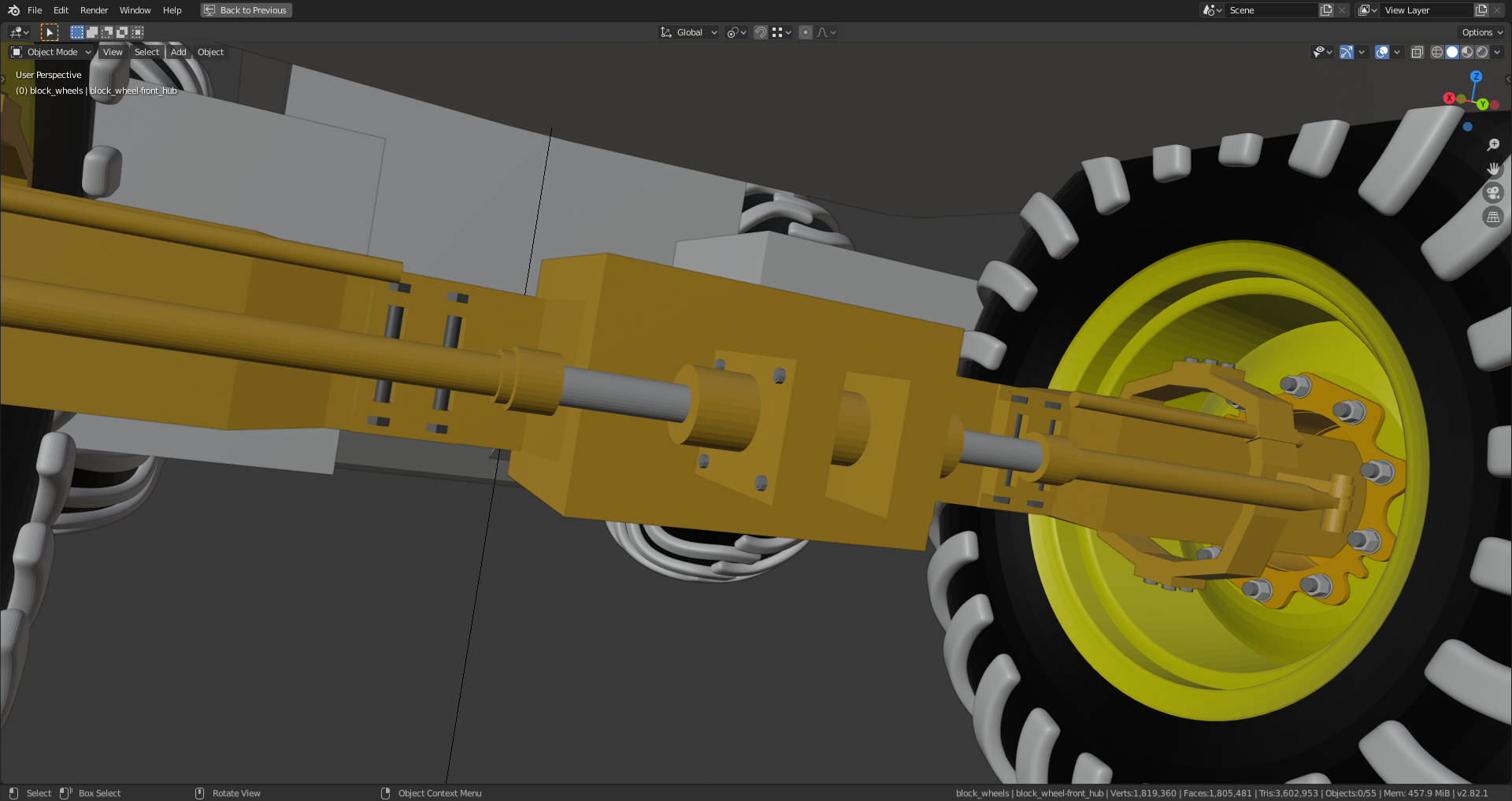Click the Back to Previous button
Viewport: 1512px width, 801px height.
tap(246, 10)
